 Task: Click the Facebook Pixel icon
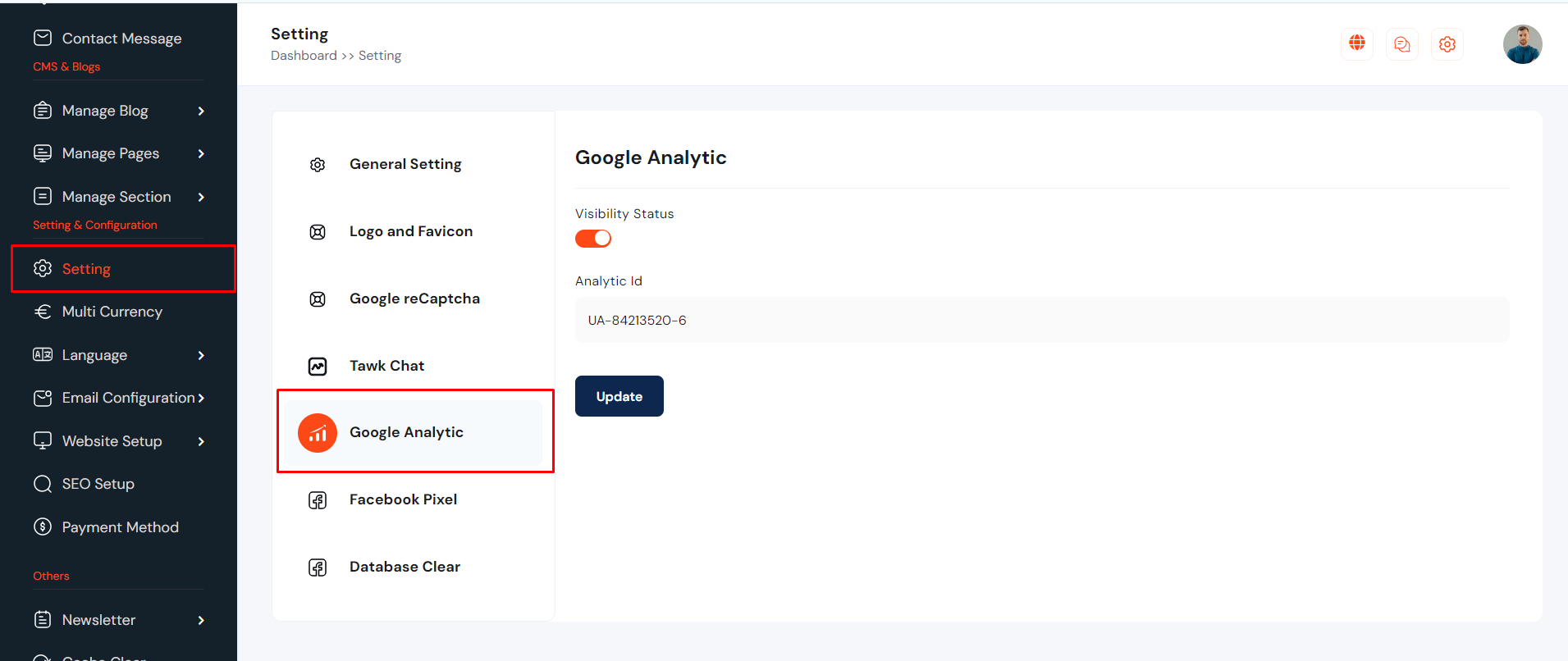(x=318, y=500)
